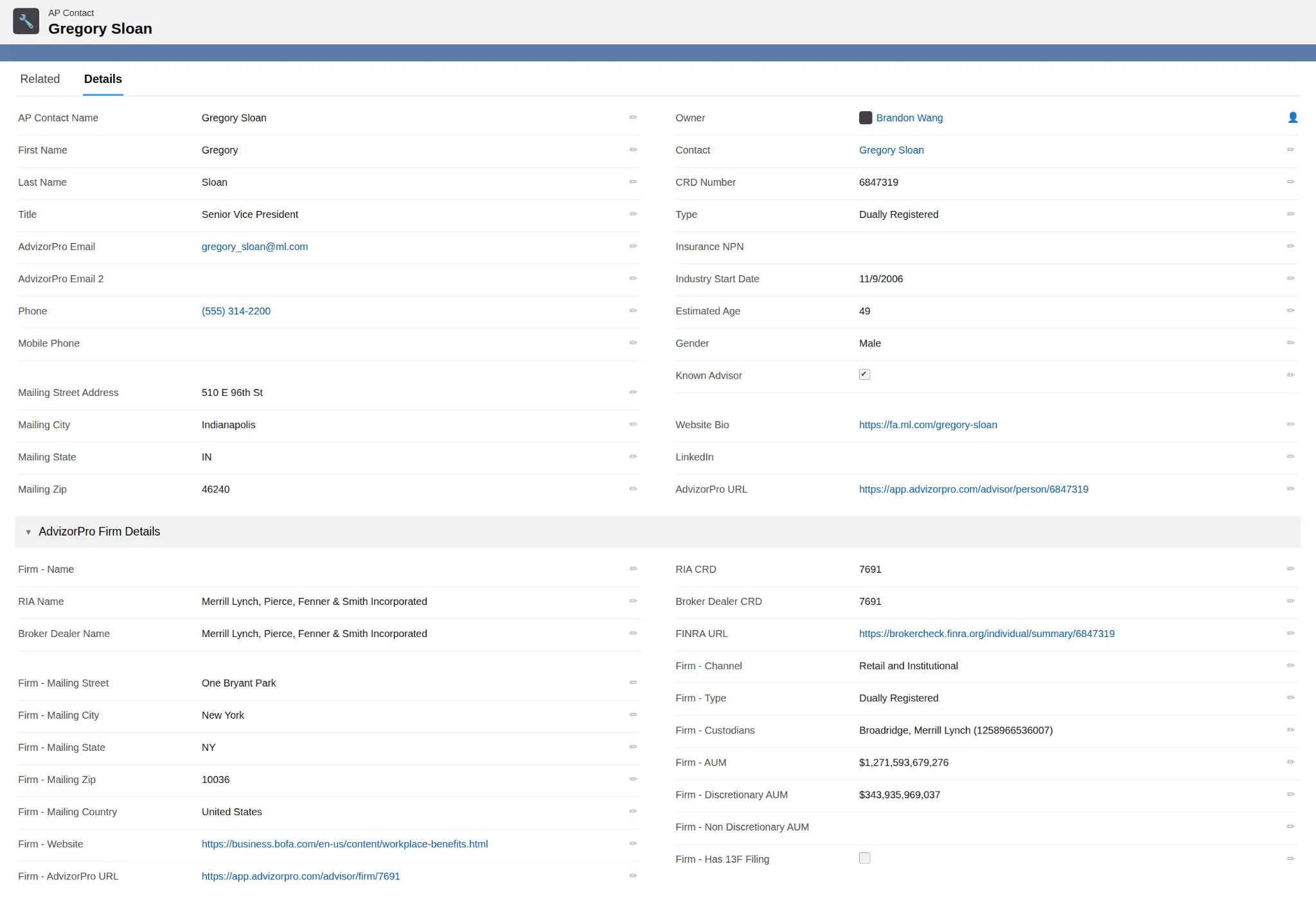Click the AP Contact wrench icon

[x=26, y=21]
